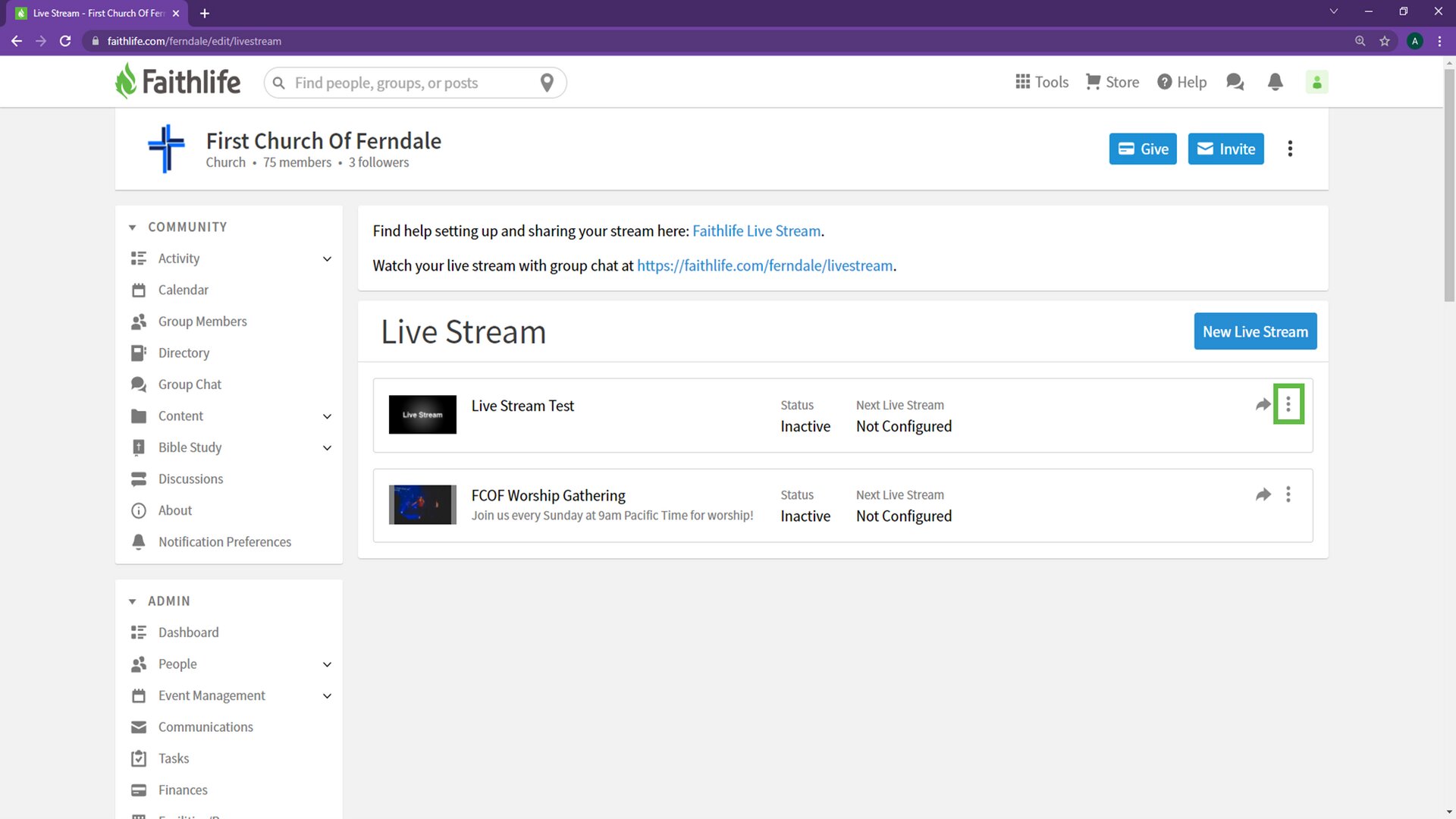
Task: Expand the Bible Study submenu chevron
Action: tap(327, 448)
